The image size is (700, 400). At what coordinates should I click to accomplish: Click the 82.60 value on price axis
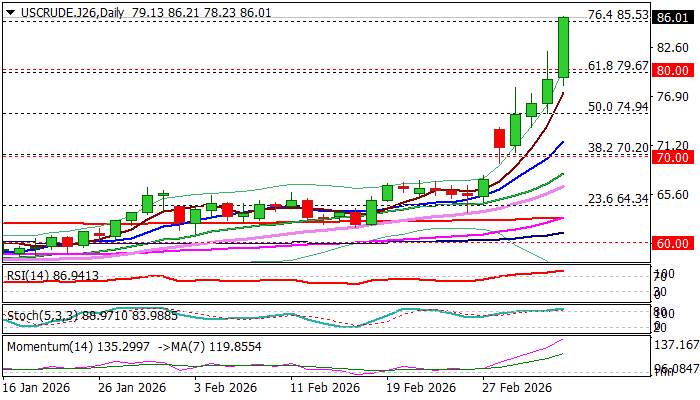click(667, 47)
